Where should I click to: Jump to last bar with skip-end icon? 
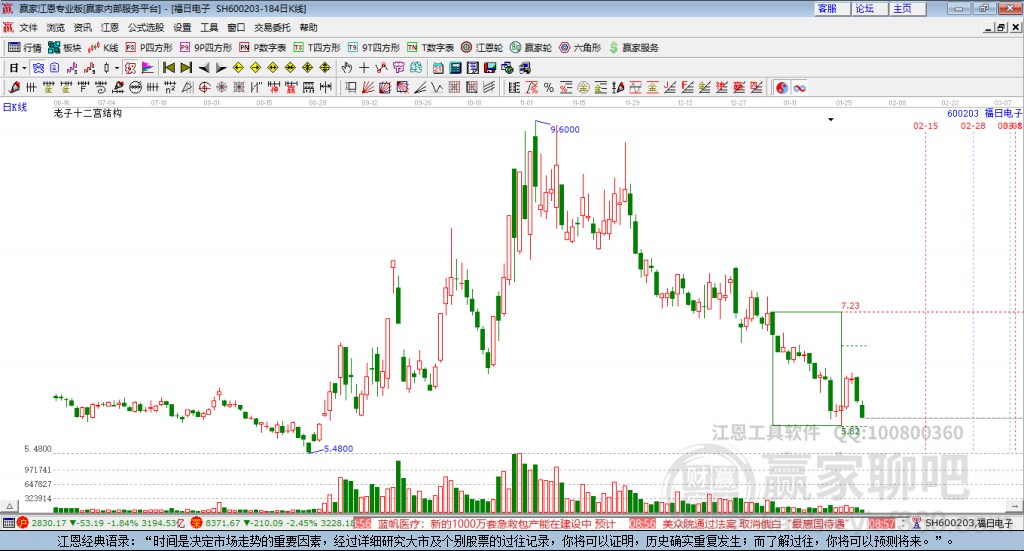186,68
